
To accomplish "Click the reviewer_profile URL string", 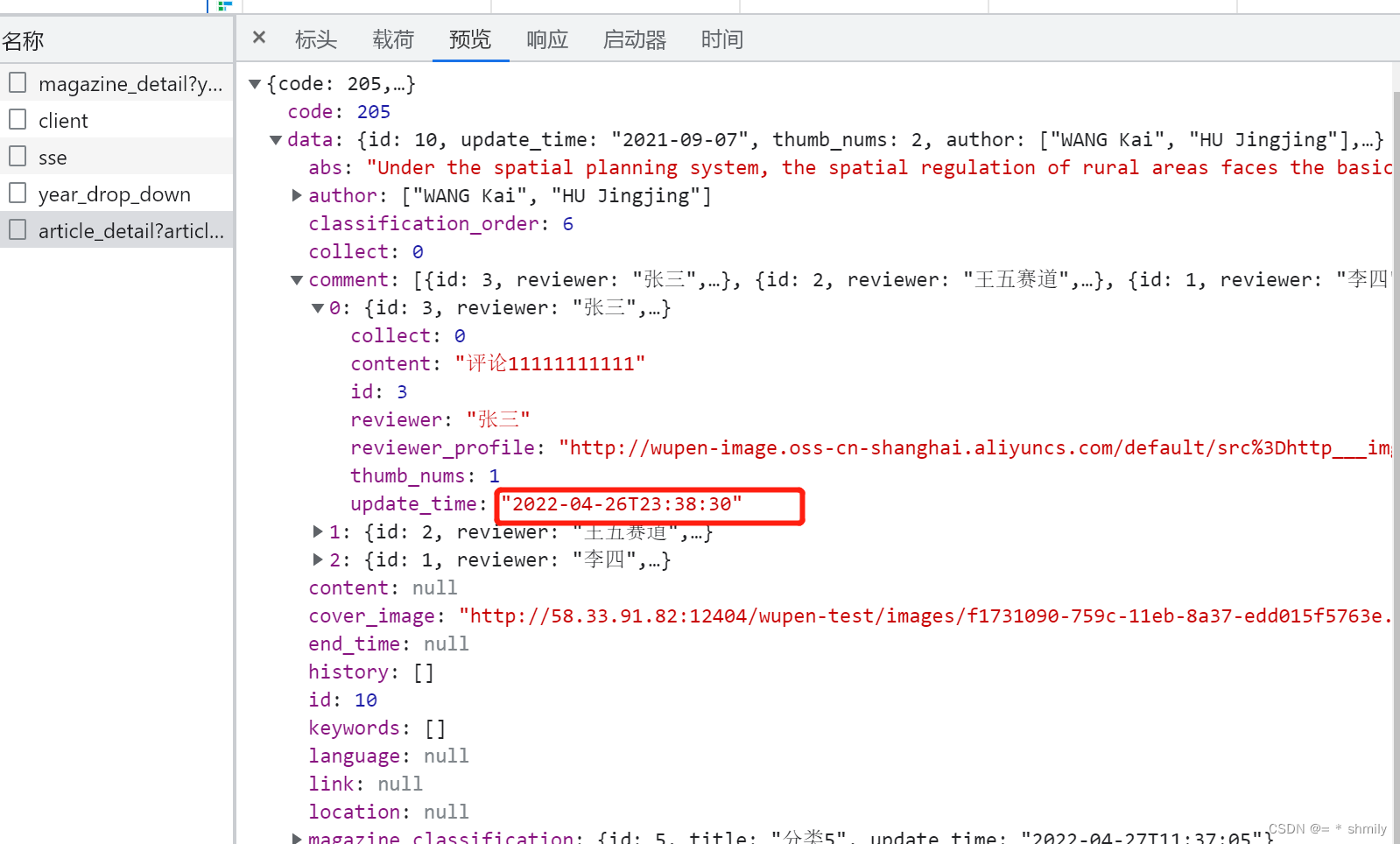I will (x=975, y=448).
